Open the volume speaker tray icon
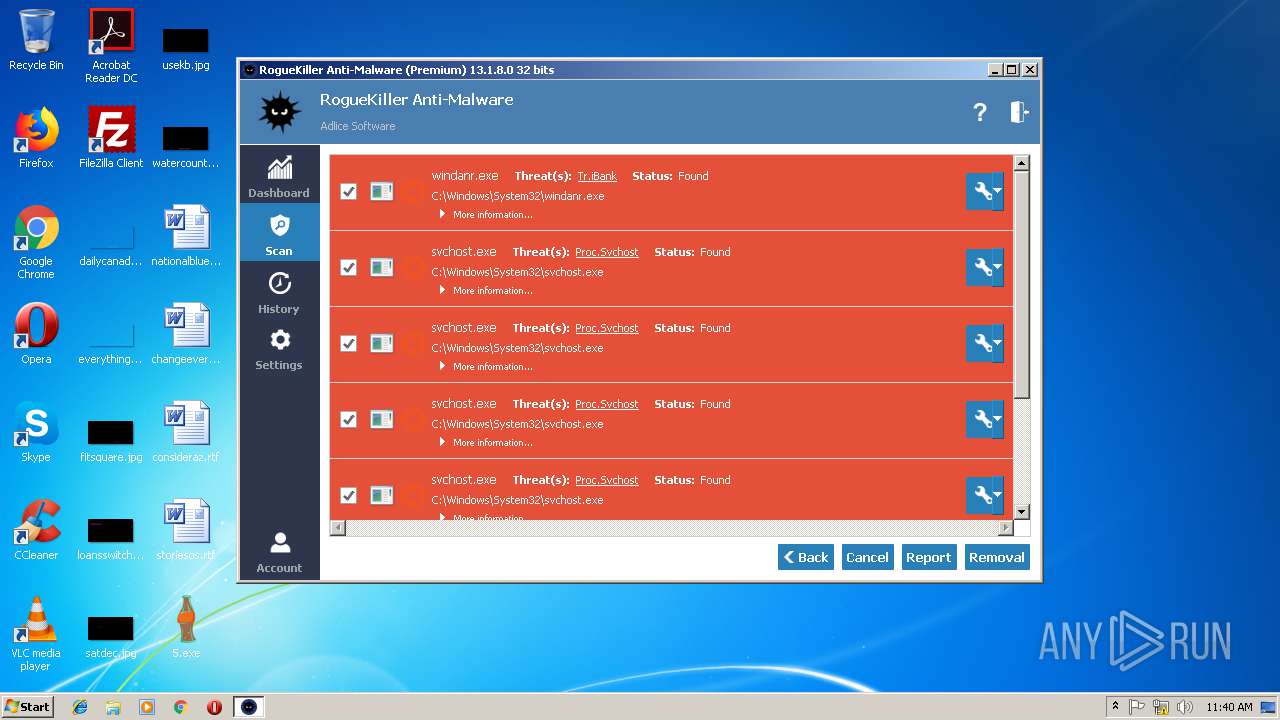Viewport: 1280px width, 720px height. (1185, 707)
